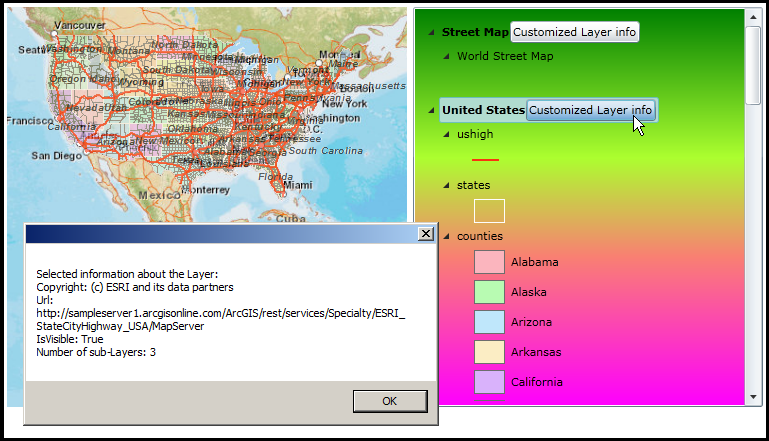This screenshot has width=769, height=441.
Task: Click Miami on the map
Action: (x=297, y=185)
